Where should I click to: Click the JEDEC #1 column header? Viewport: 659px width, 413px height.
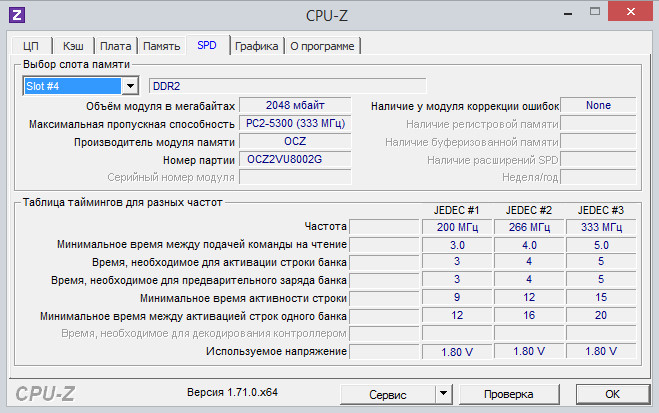pos(456,210)
